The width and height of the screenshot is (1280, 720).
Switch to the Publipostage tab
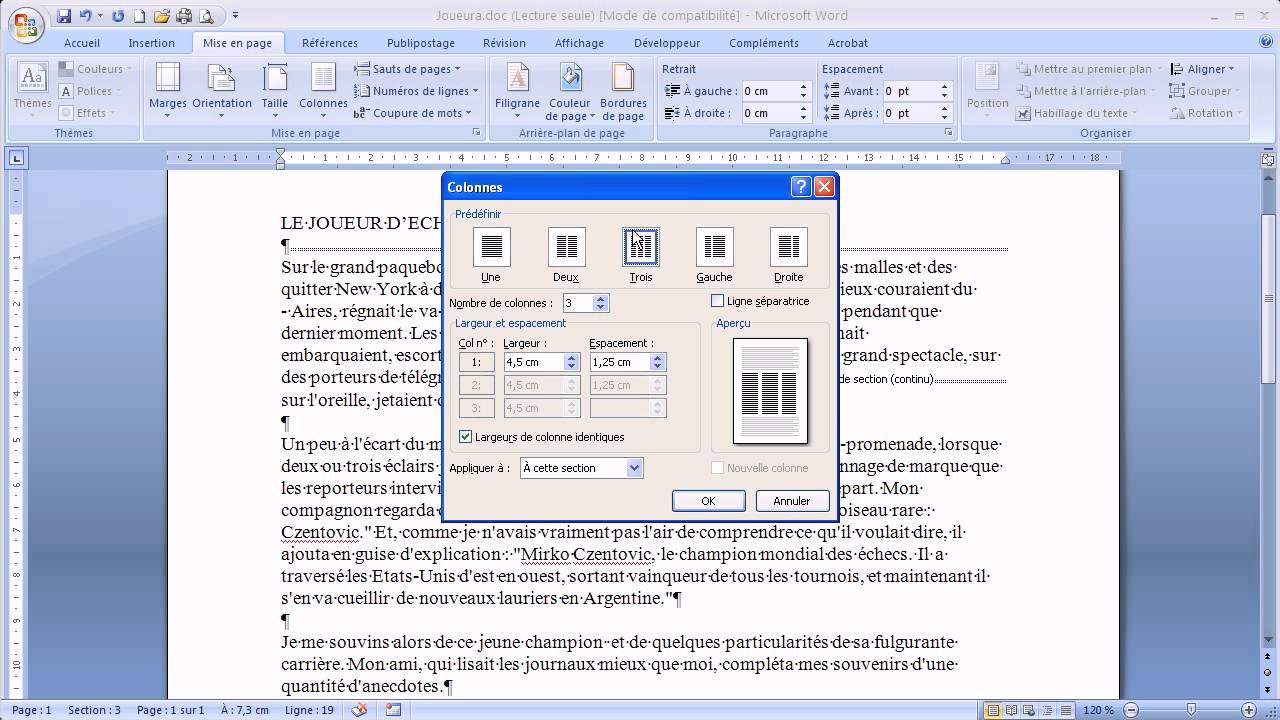[x=421, y=43]
